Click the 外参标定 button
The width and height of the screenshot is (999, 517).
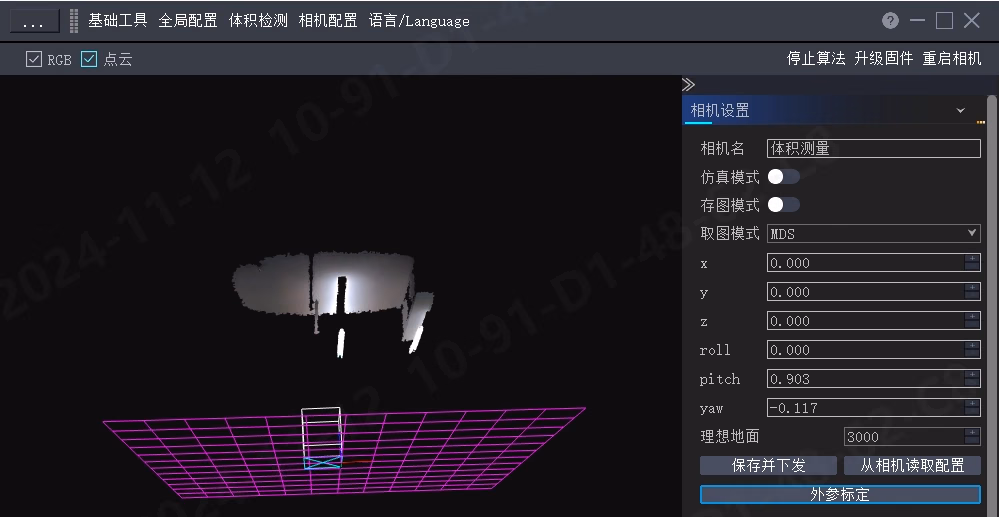coord(840,494)
